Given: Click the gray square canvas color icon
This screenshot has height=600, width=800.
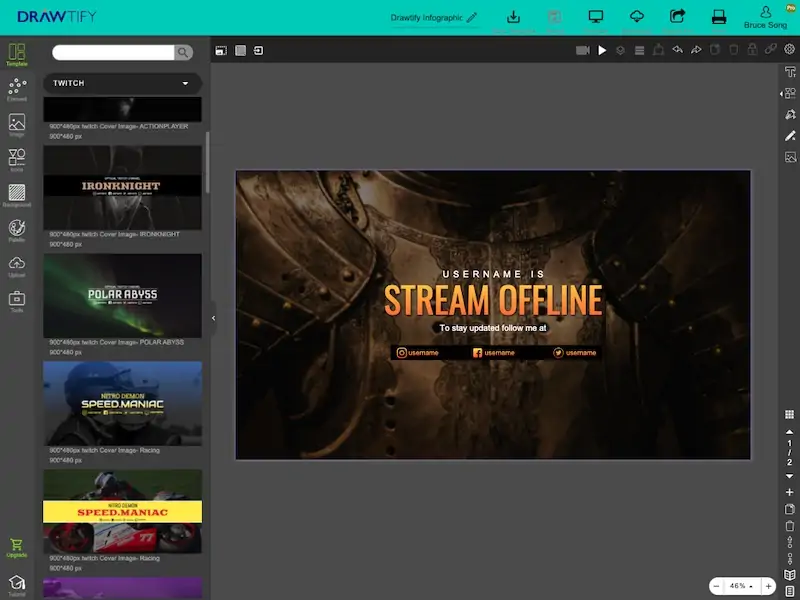Looking at the screenshot, I should pyautogui.click(x=240, y=50).
